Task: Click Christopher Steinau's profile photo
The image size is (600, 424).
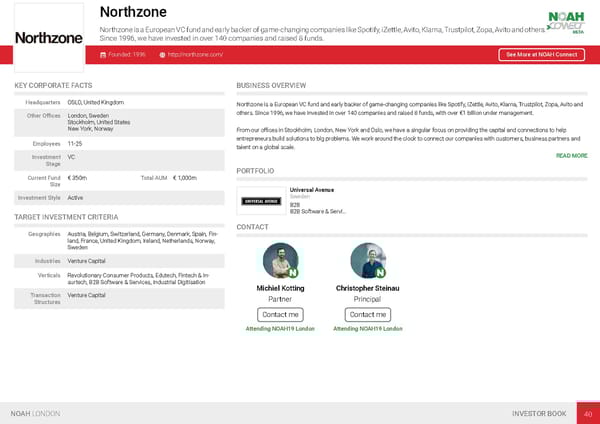Action: coord(367,261)
